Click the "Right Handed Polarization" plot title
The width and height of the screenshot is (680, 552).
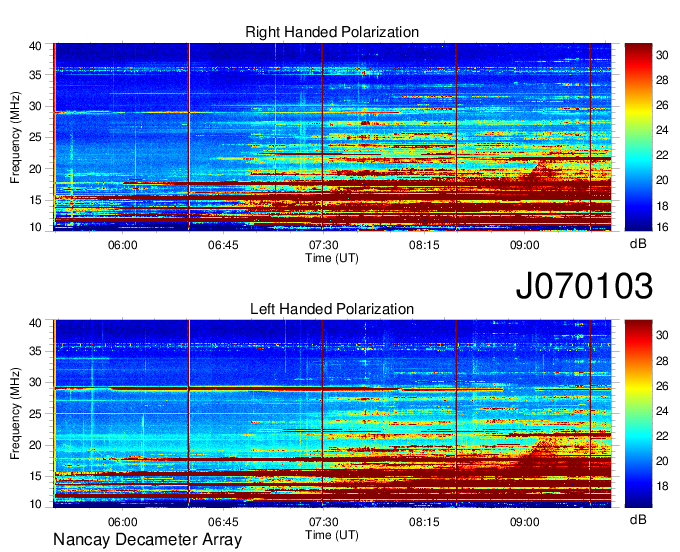[332, 32]
